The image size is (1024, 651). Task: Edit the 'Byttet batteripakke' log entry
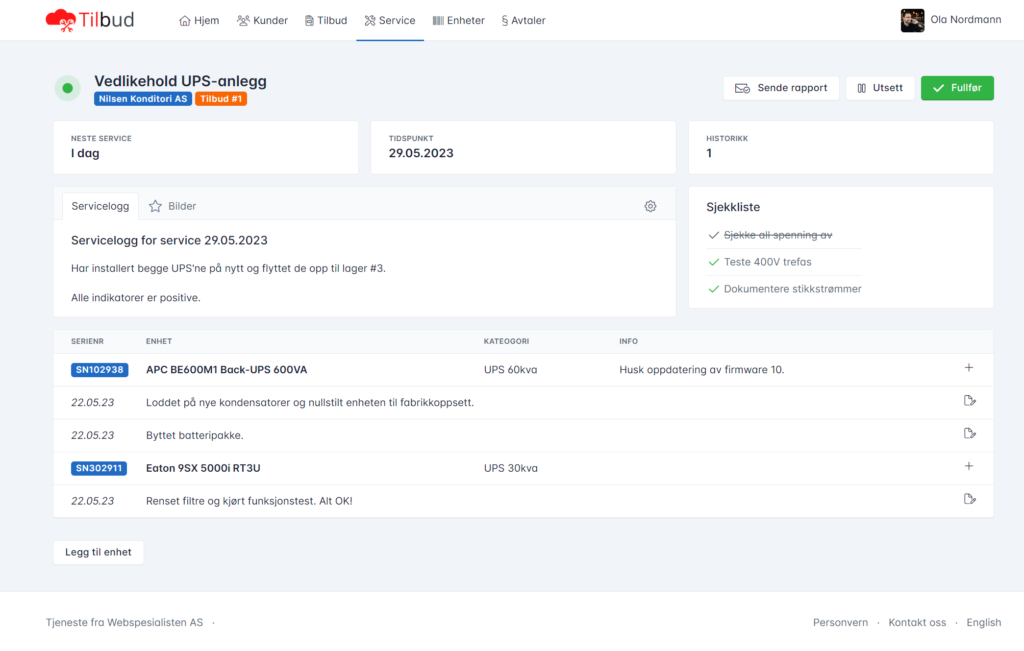968,434
